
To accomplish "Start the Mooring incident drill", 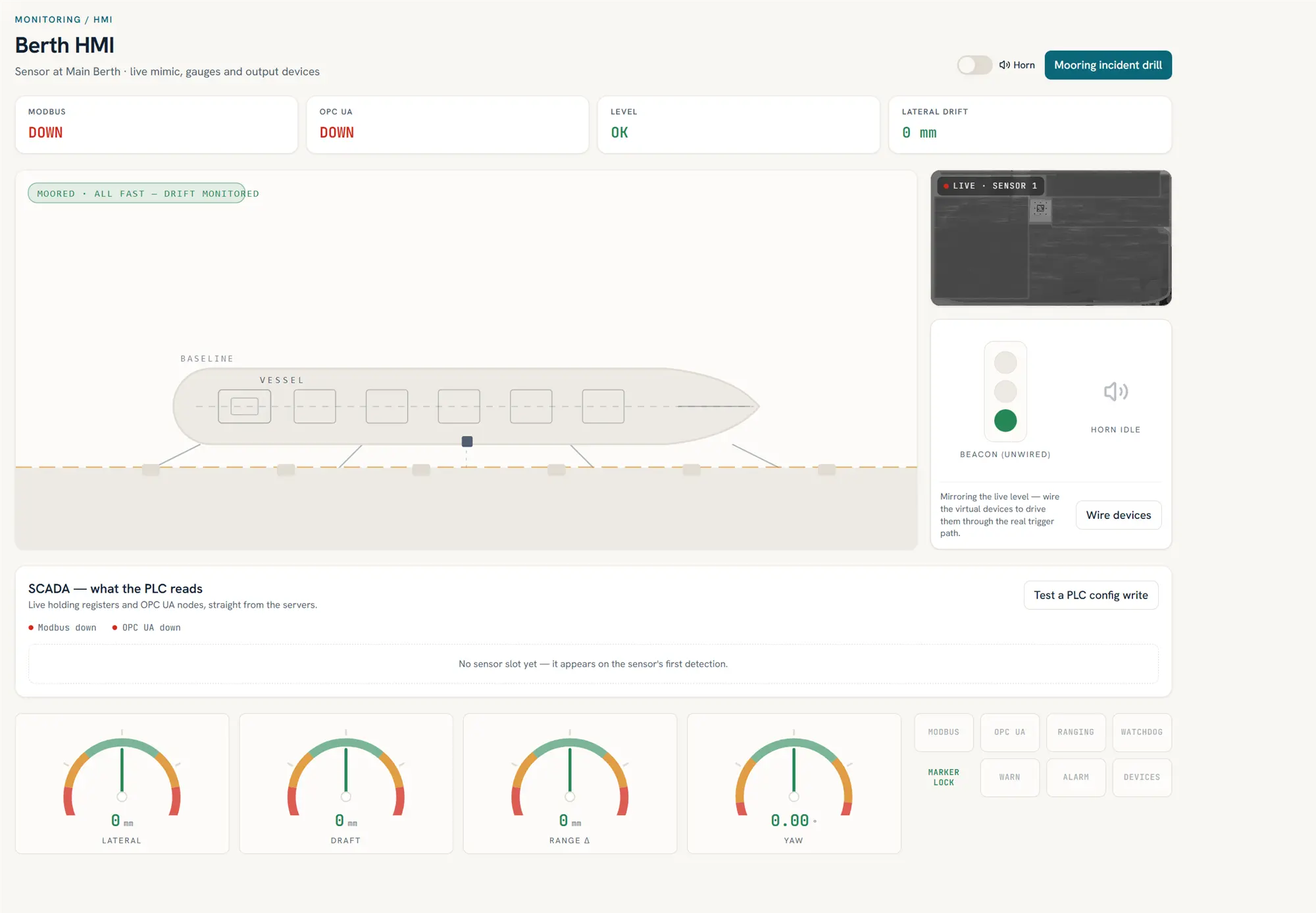I will coord(1108,65).
